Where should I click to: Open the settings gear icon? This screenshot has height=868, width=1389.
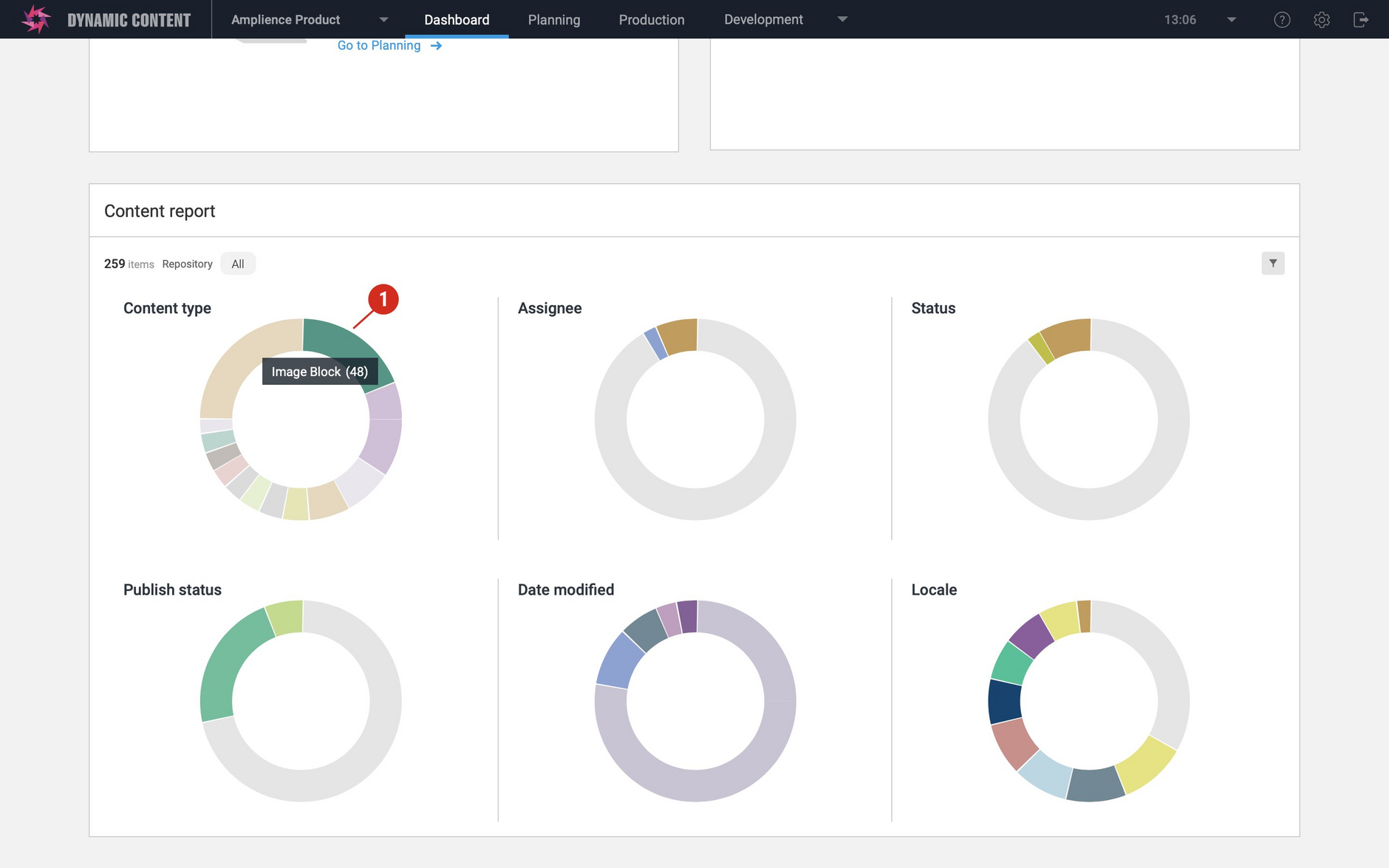[1322, 20]
